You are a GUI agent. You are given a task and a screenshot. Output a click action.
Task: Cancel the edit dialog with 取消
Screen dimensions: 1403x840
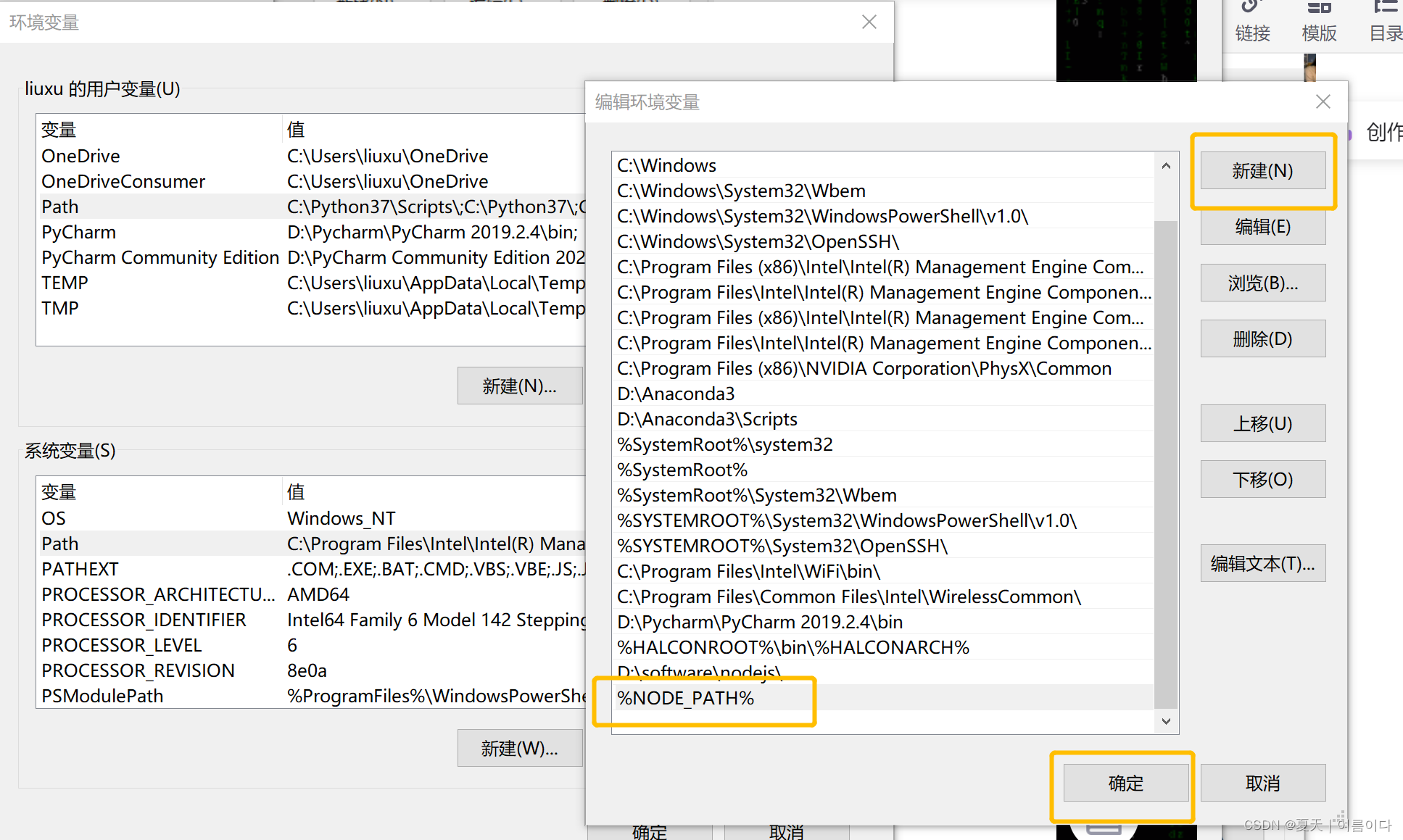[1262, 783]
